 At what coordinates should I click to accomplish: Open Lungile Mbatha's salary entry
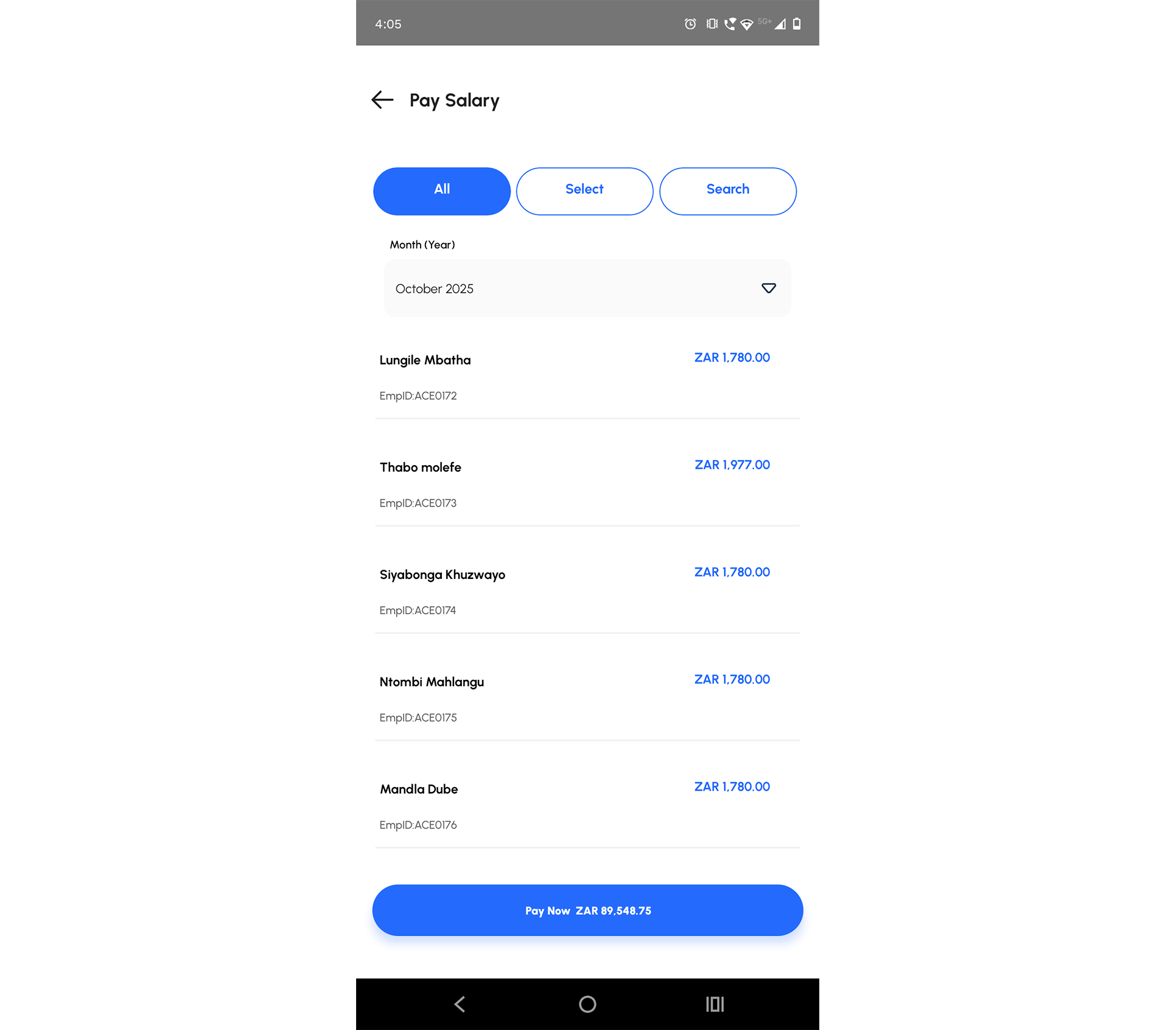(x=587, y=376)
